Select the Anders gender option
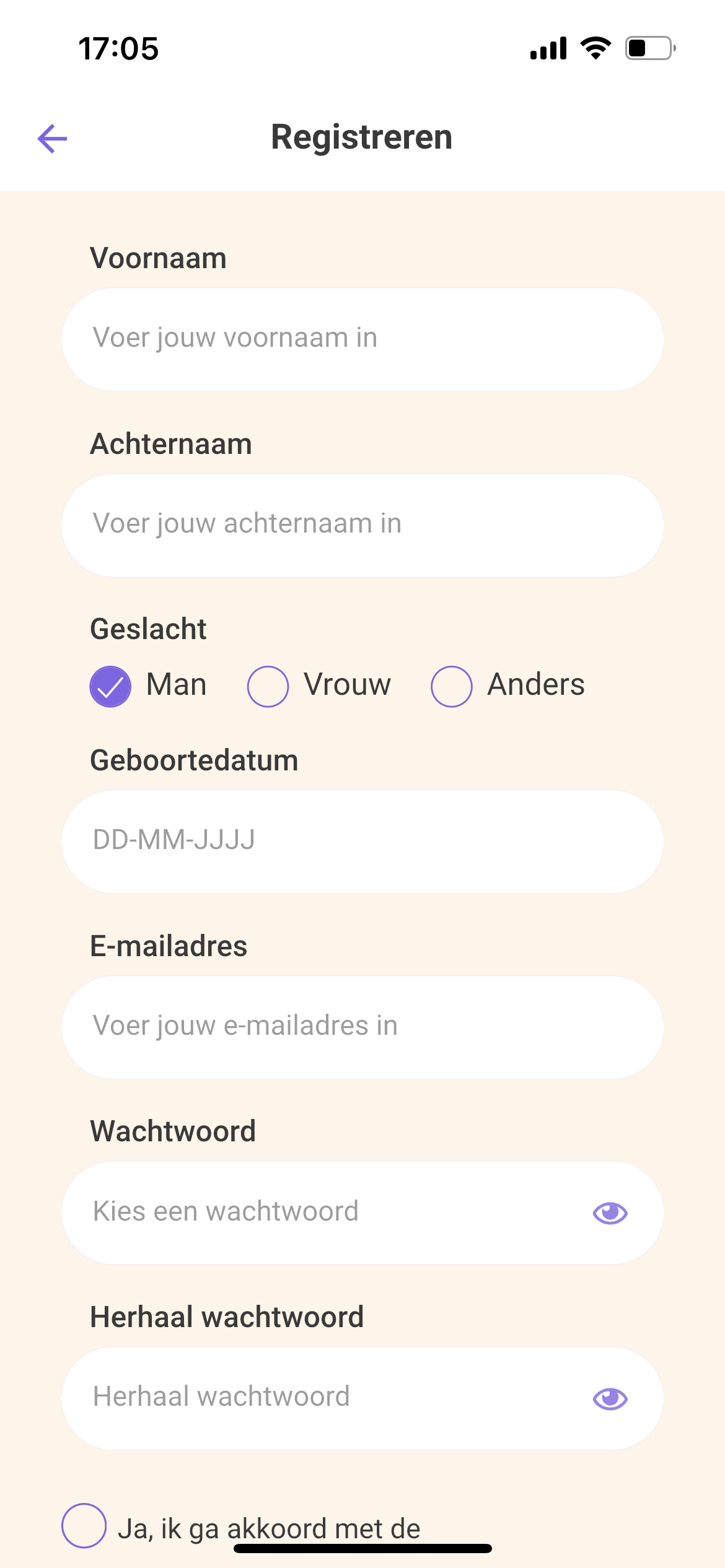Screen dimensions: 725x1568 tap(452, 686)
